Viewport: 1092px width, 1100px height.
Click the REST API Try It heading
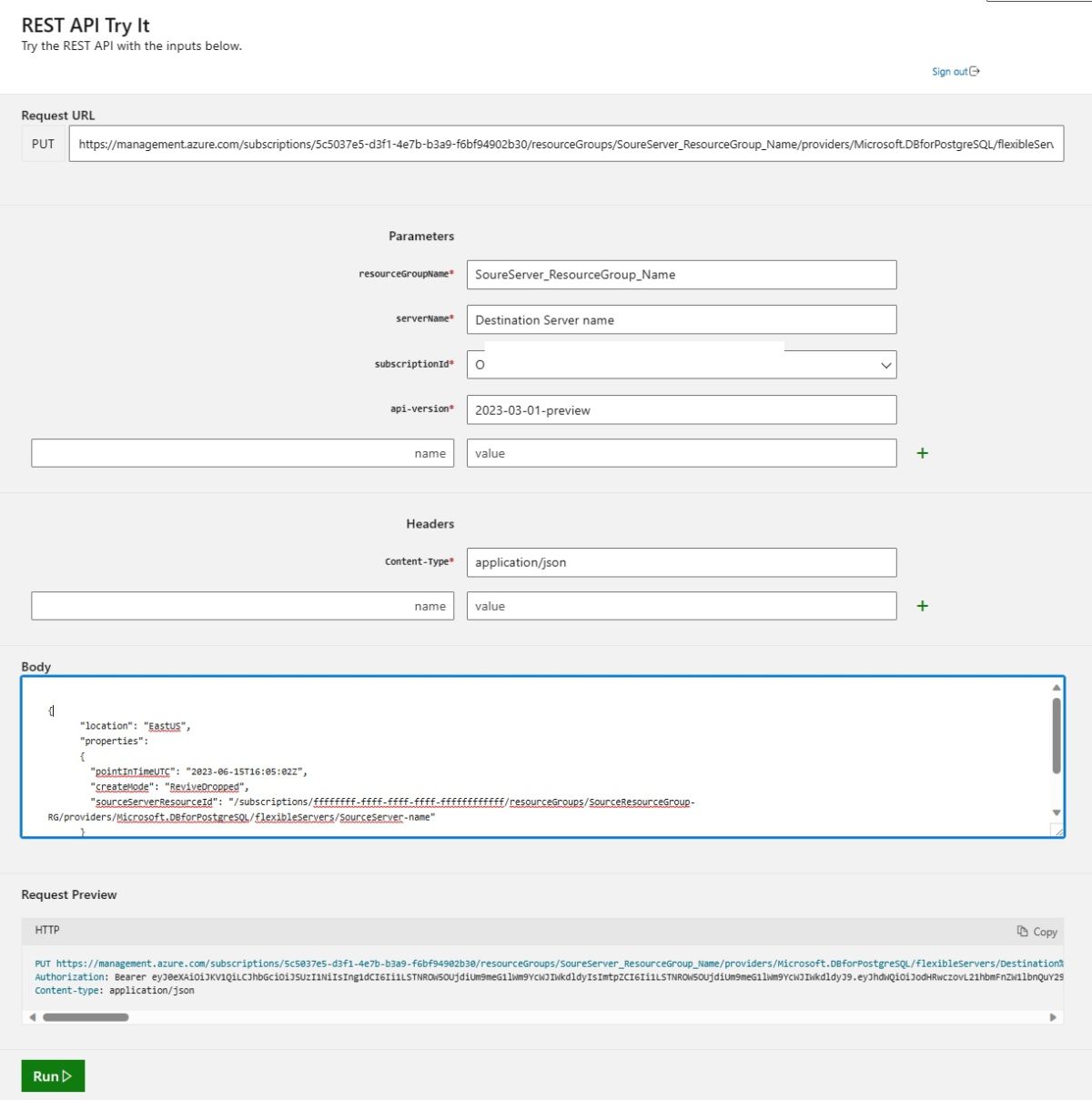pos(86,25)
